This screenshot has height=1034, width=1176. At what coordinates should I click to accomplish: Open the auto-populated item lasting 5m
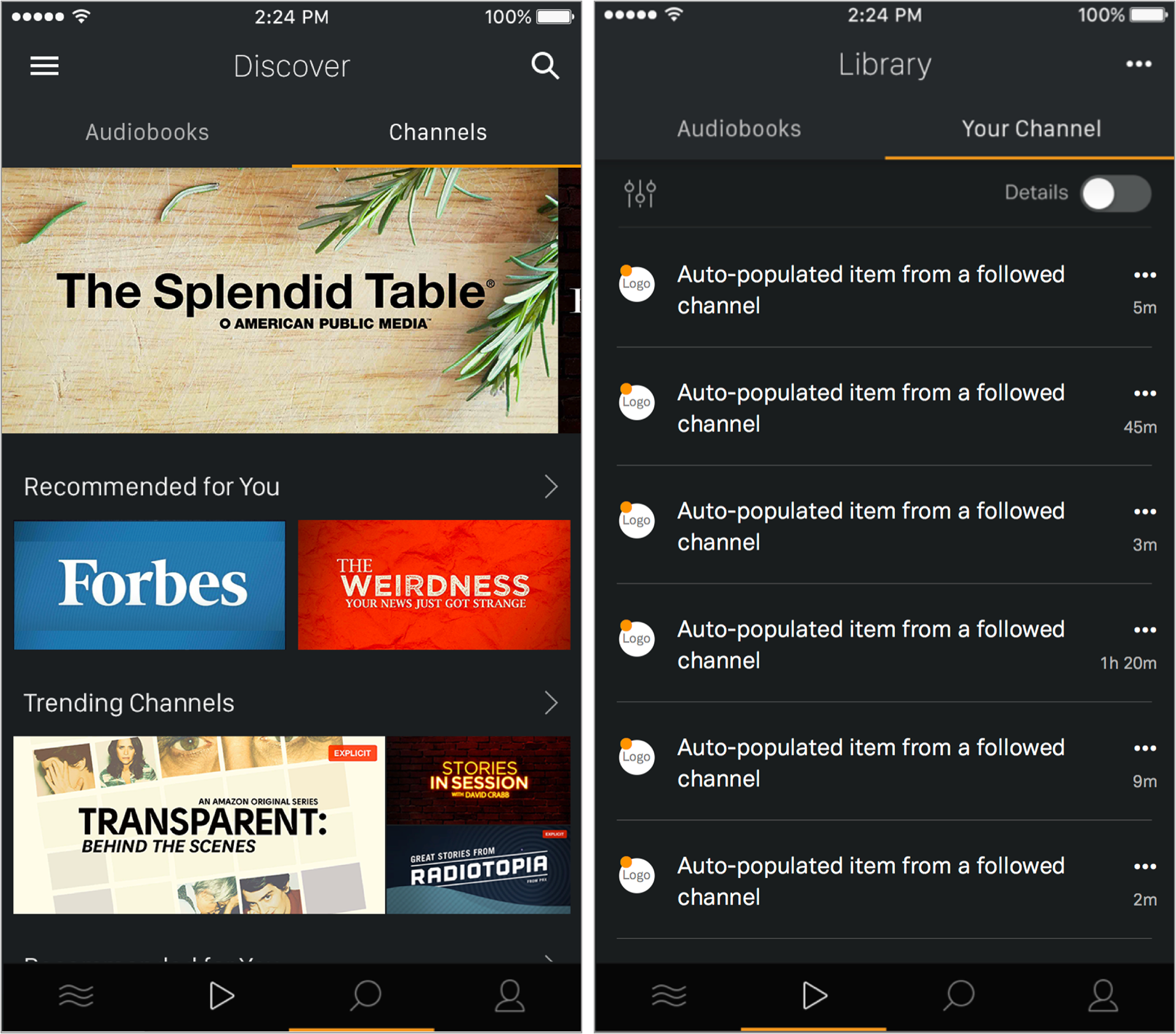(x=884, y=289)
